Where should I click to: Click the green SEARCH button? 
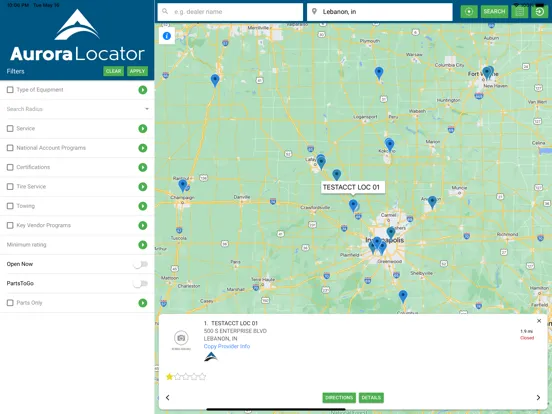[x=494, y=12]
